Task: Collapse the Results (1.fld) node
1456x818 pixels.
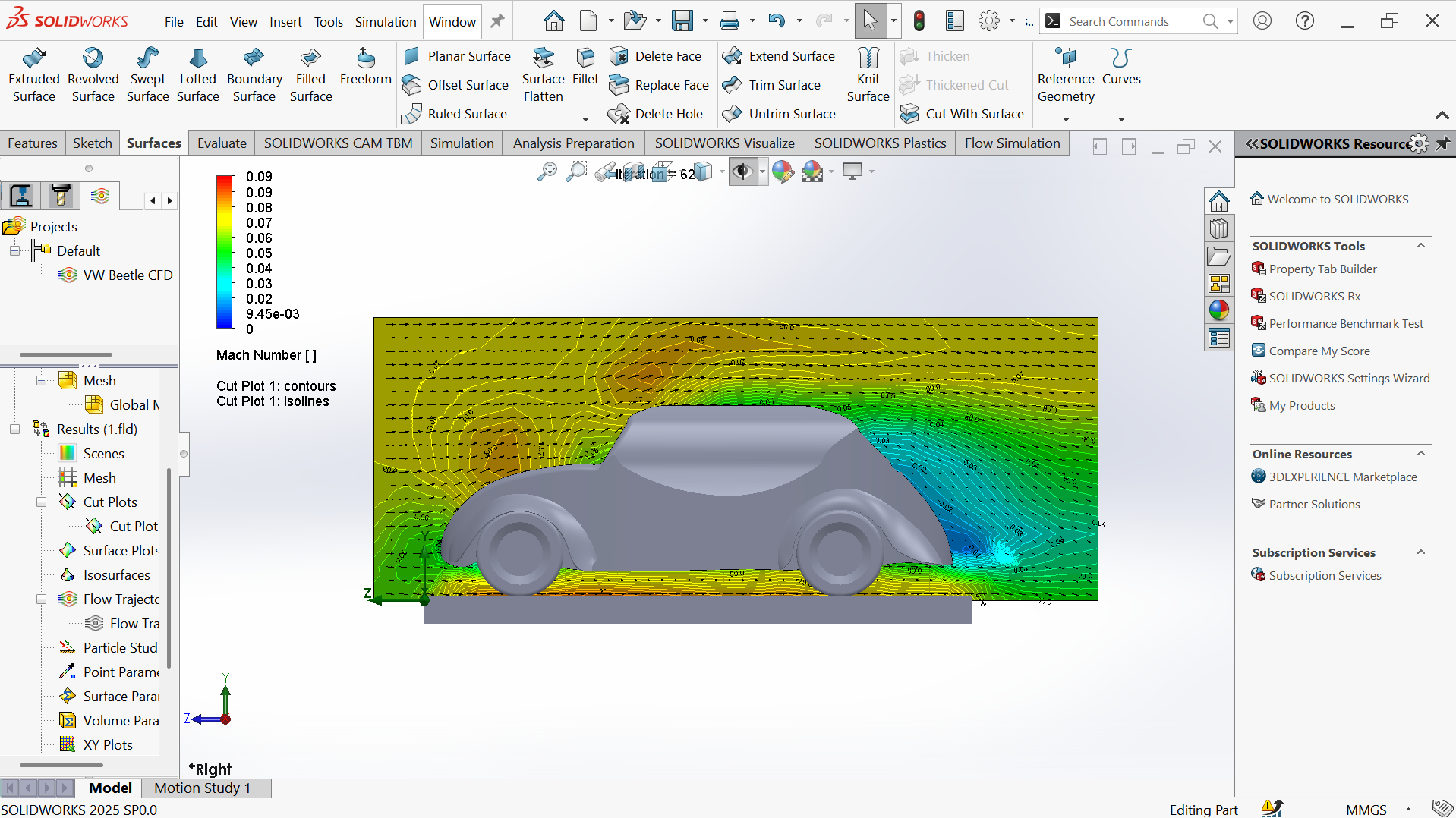Action: click(14, 429)
